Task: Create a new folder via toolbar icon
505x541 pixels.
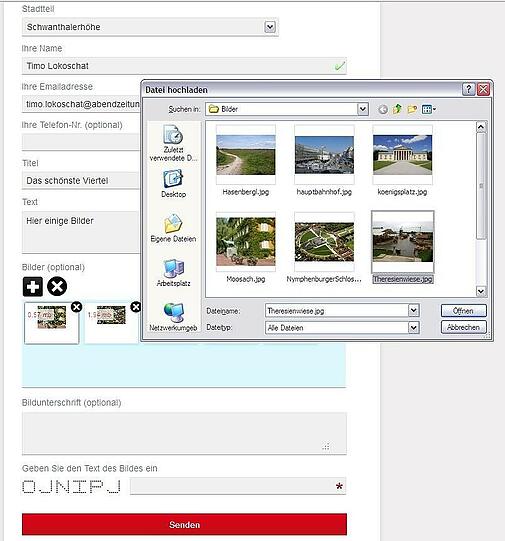Action: point(412,109)
